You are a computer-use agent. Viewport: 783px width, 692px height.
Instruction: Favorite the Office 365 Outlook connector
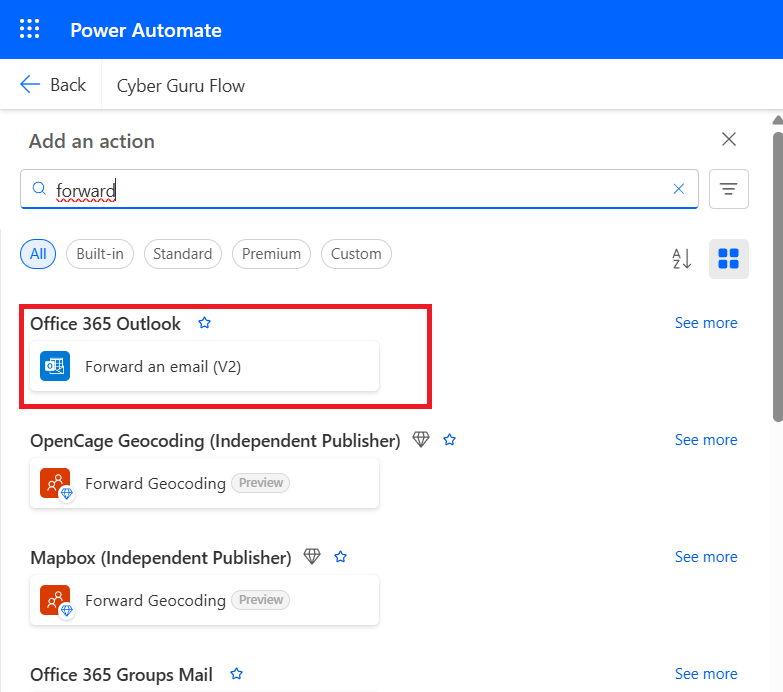tap(204, 323)
